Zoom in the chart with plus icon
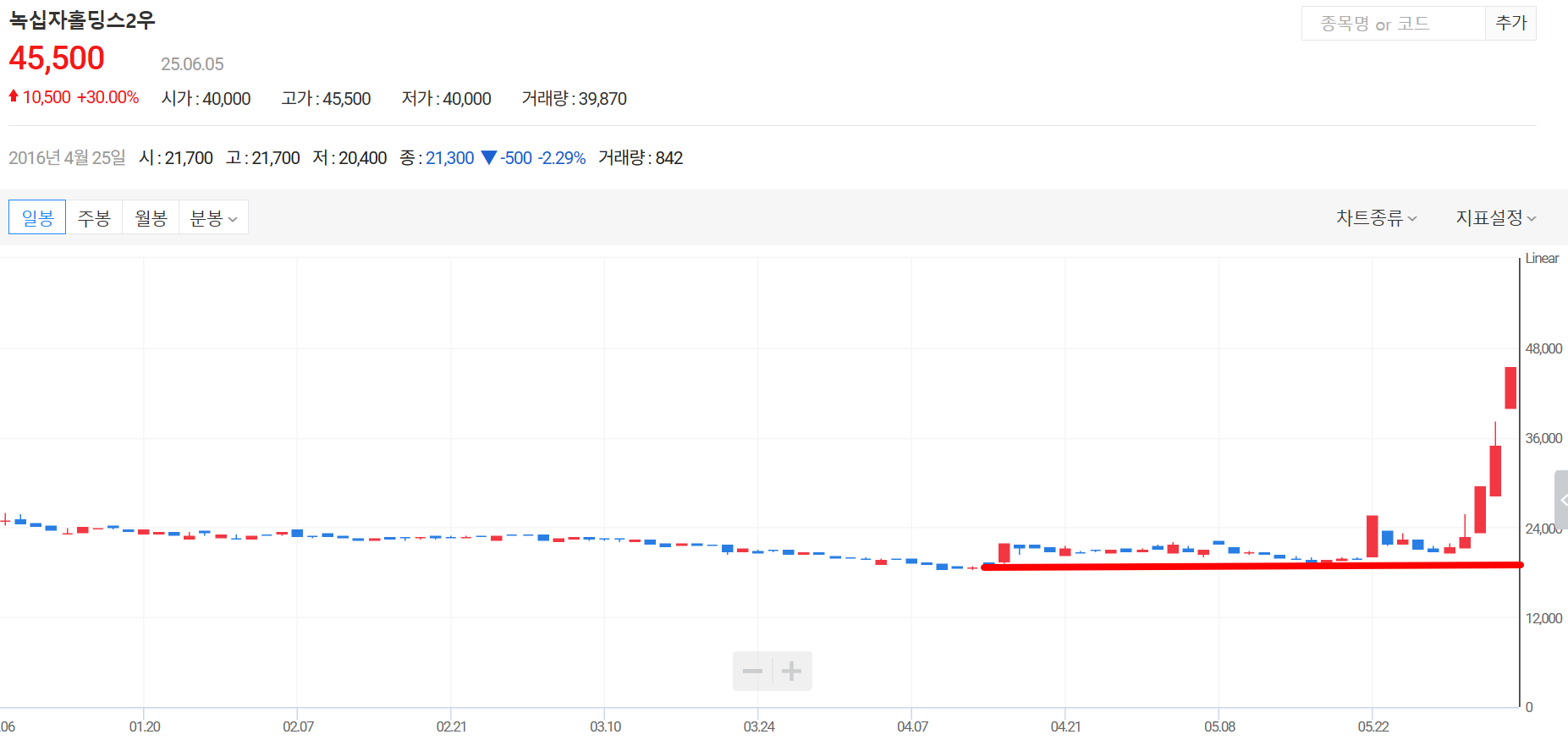Screen dimensions: 1568x740 (792, 671)
